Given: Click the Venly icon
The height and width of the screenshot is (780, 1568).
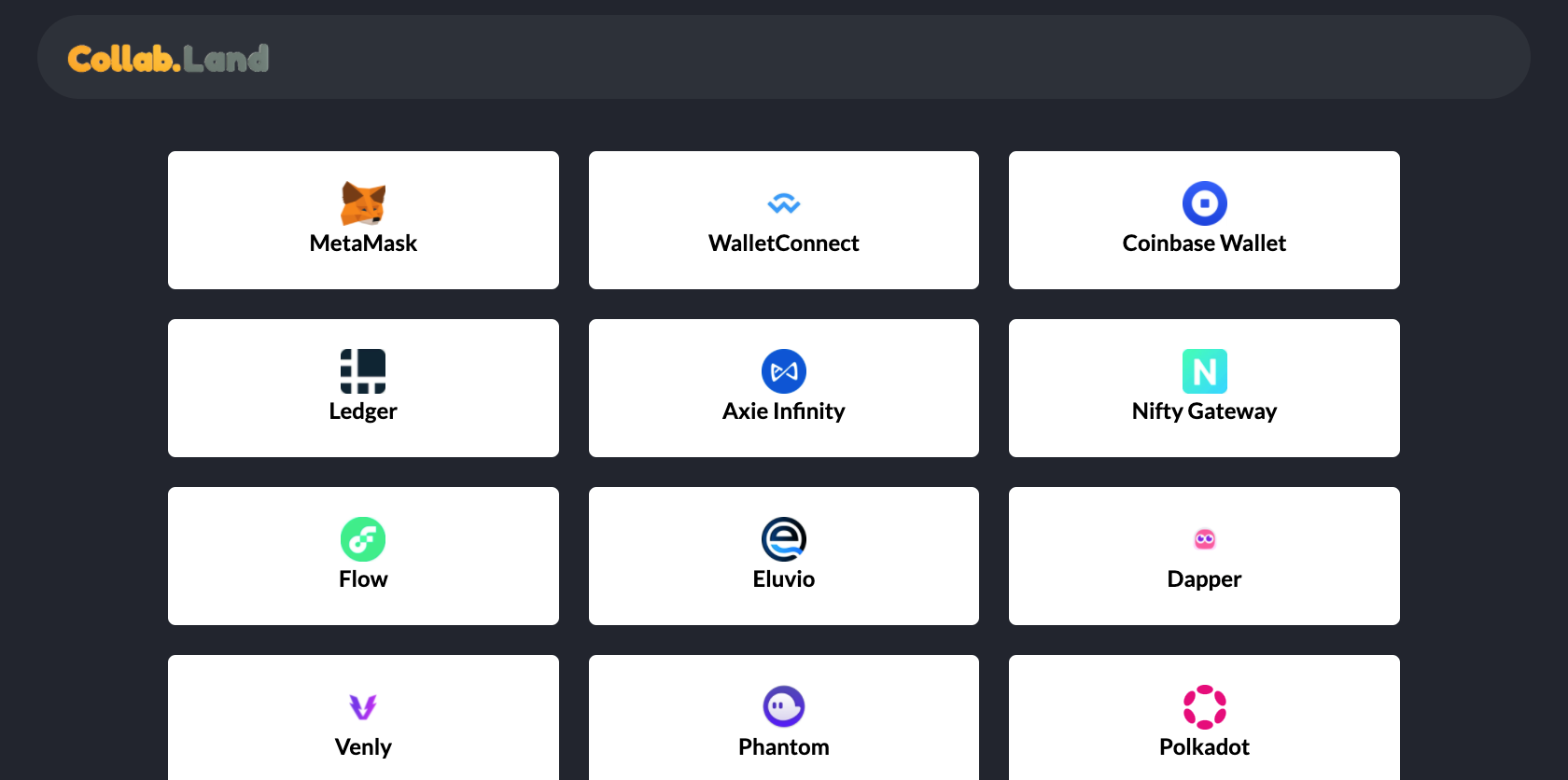Looking at the screenshot, I should click(x=363, y=706).
